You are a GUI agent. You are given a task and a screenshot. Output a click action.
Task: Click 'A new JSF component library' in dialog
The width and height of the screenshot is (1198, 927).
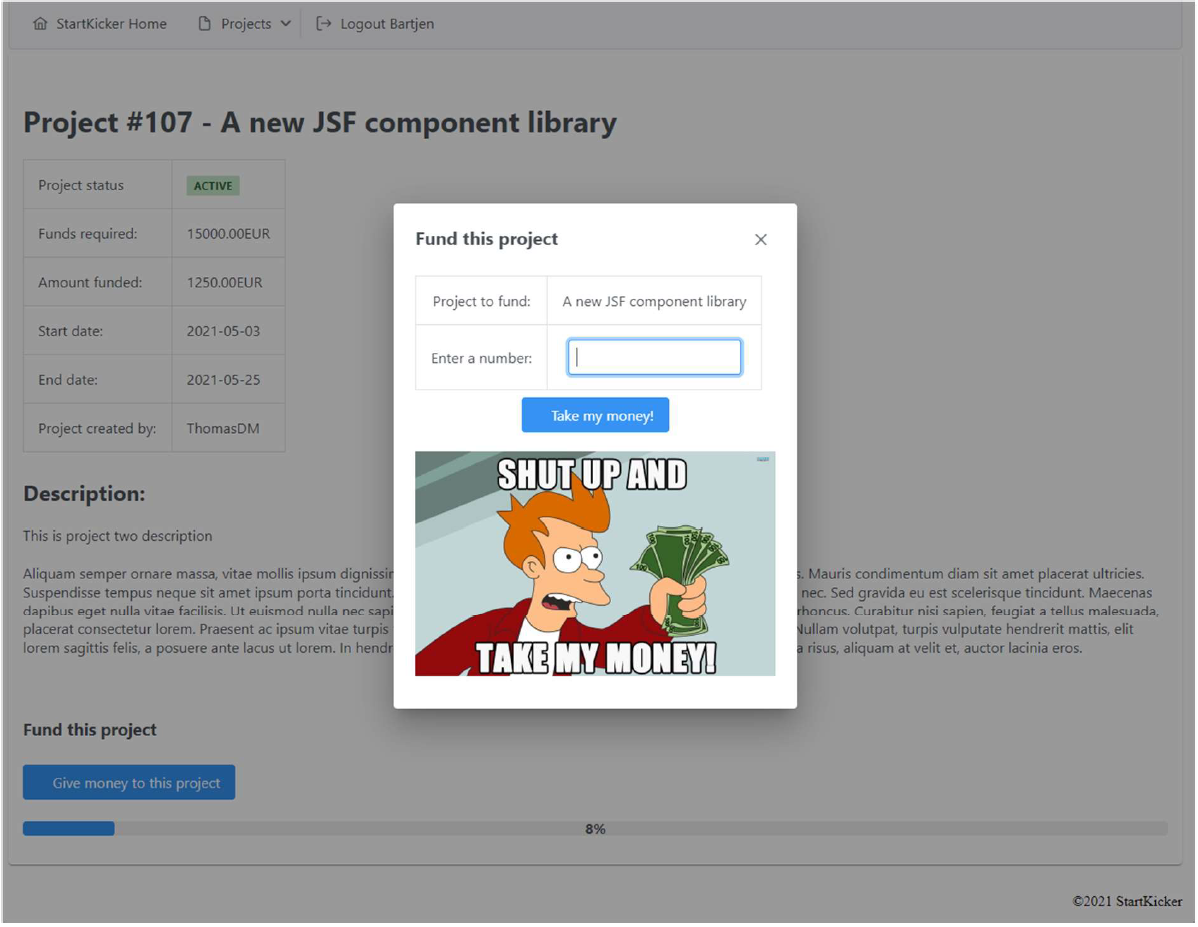pyautogui.click(x=655, y=302)
